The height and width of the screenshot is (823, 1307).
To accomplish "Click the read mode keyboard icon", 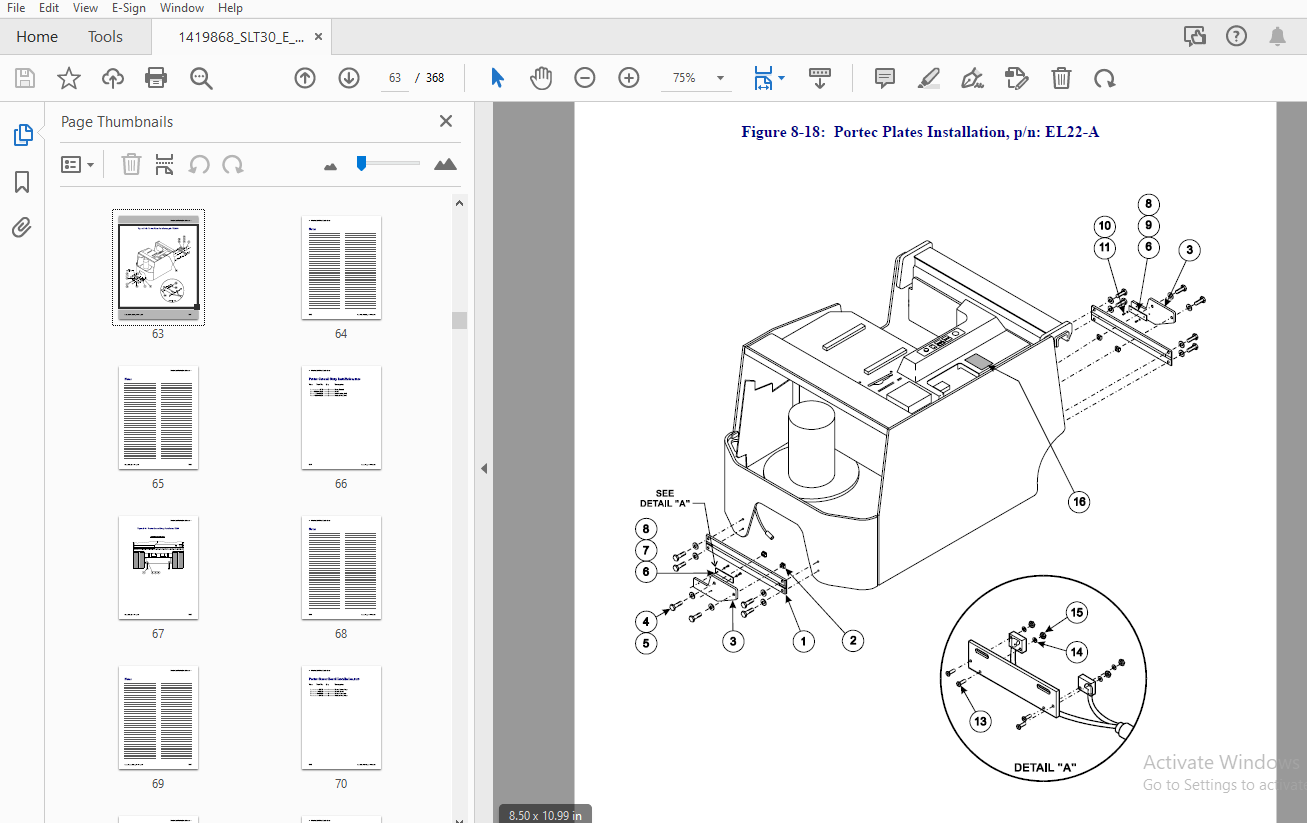I will (820, 78).
